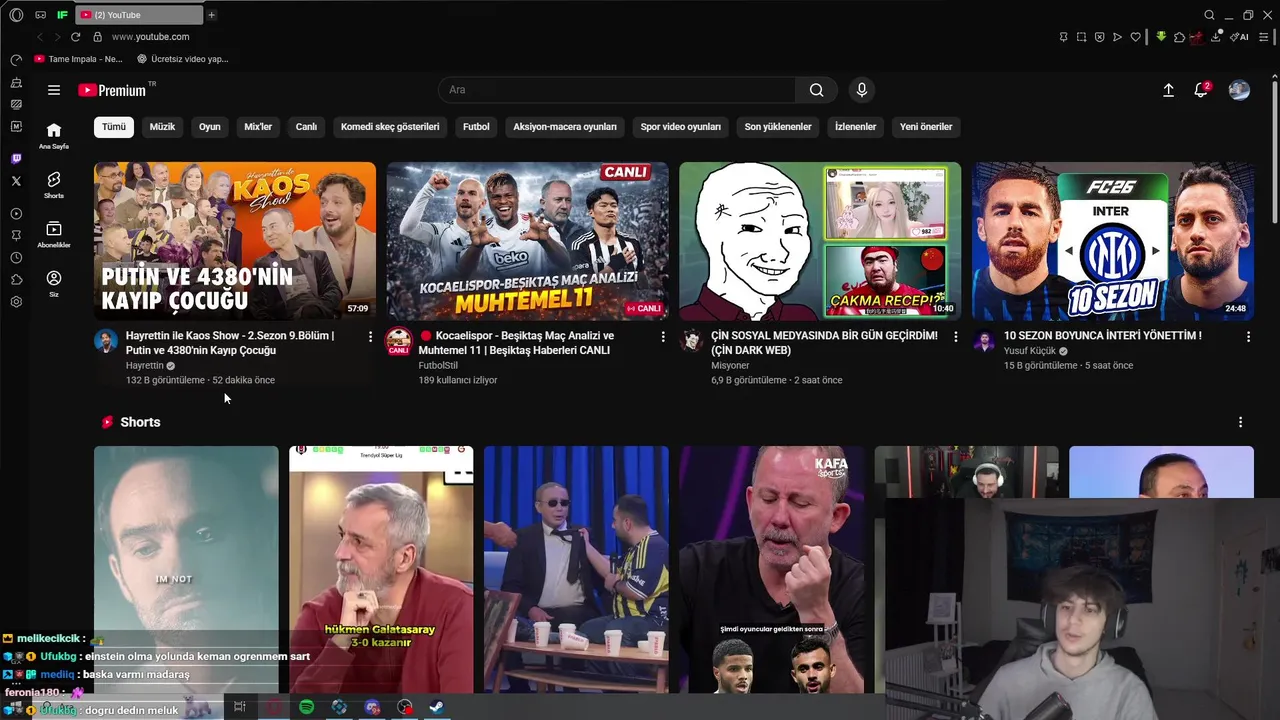Reload the YouTube page
Screen dimensions: 1280x720
click(x=75, y=37)
